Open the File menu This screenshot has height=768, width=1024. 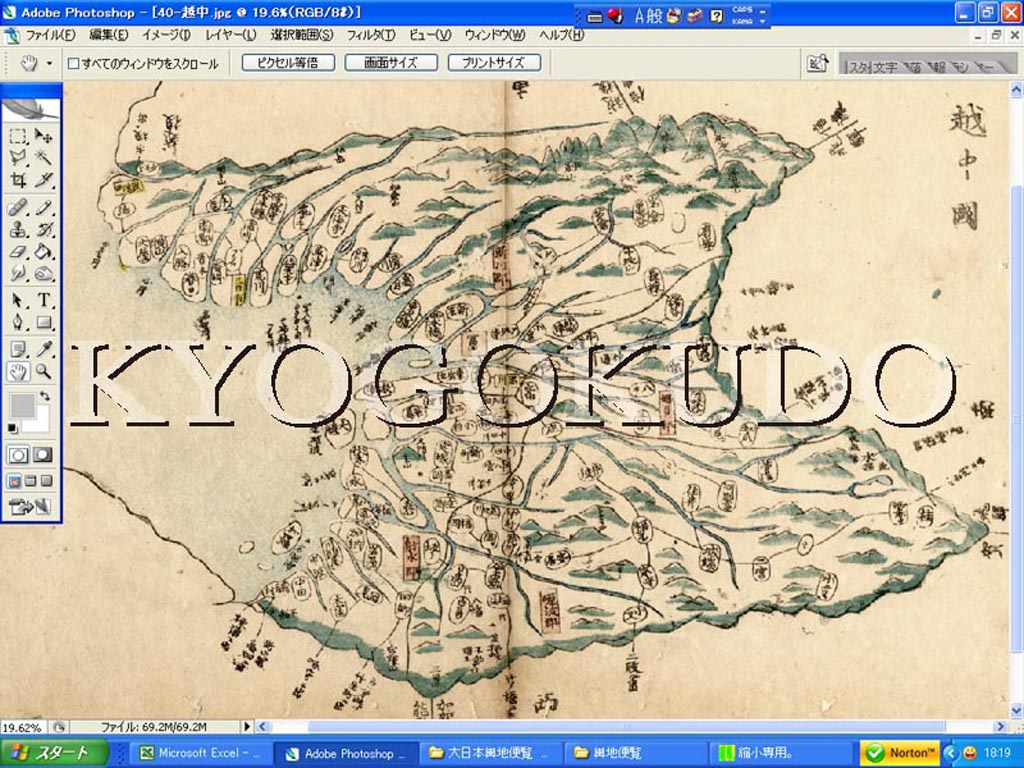(50, 35)
